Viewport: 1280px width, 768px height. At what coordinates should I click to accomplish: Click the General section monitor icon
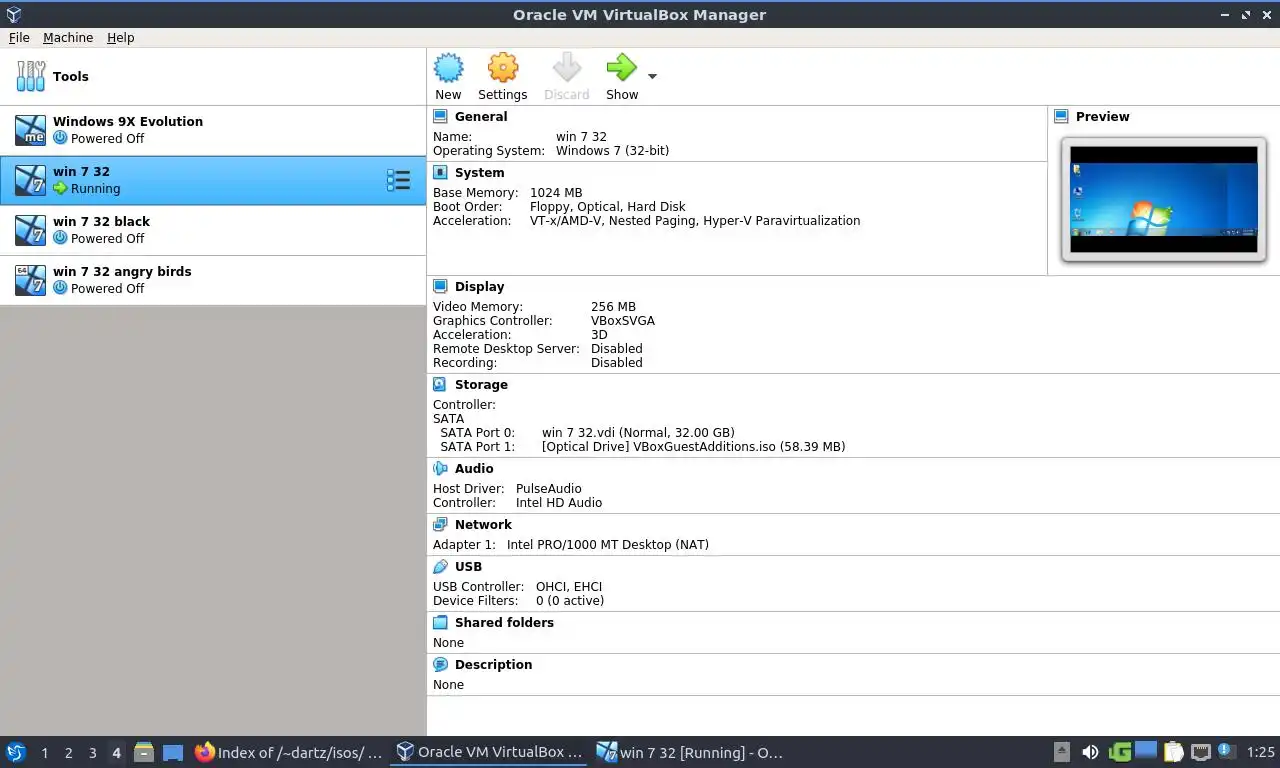[x=440, y=116]
